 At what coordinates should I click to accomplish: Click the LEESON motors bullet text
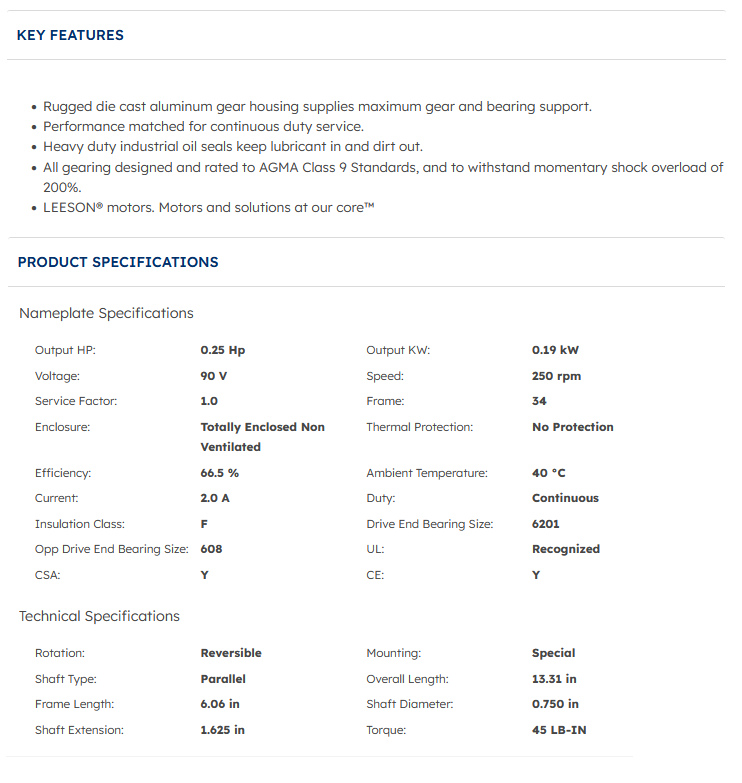[x=208, y=207]
